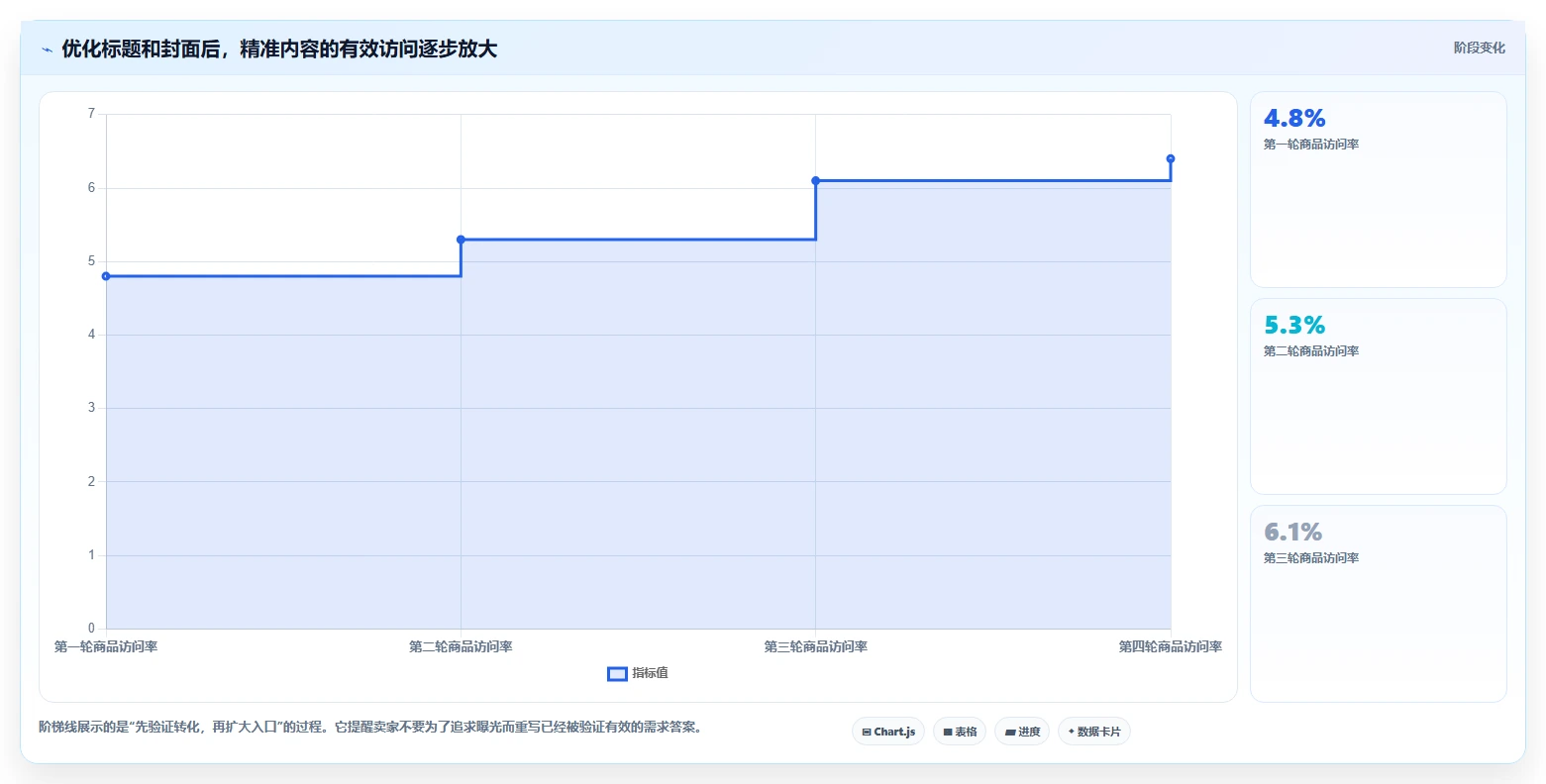Click the y-axis tick value 1
Screen dimensions: 1546x784
[x=91, y=555]
